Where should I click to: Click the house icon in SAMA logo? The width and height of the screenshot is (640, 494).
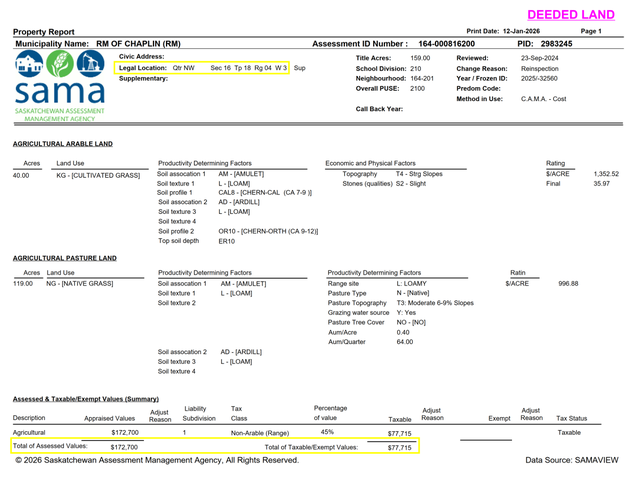pos(29,67)
